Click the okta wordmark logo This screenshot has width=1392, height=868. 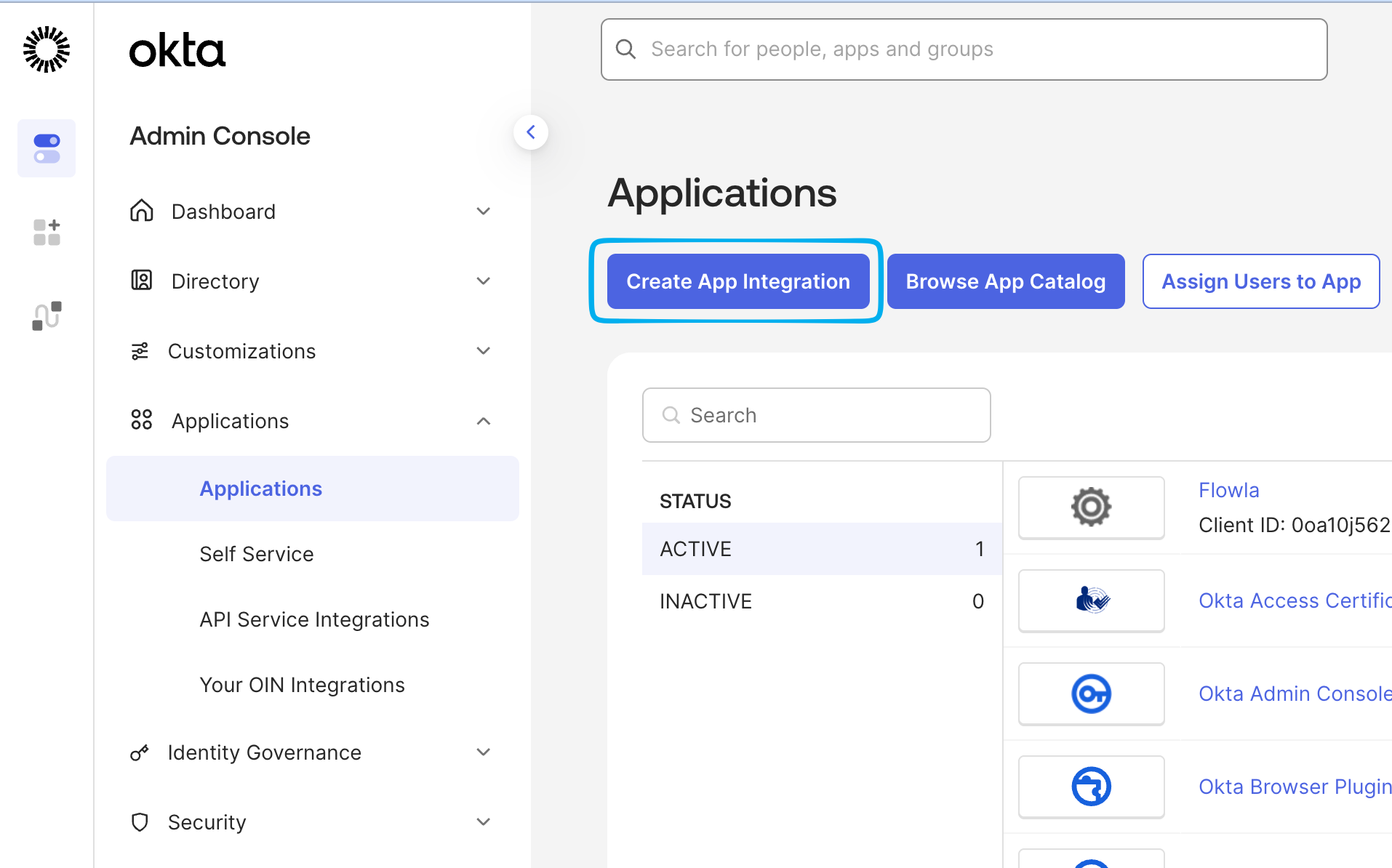(x=177, y=50)
